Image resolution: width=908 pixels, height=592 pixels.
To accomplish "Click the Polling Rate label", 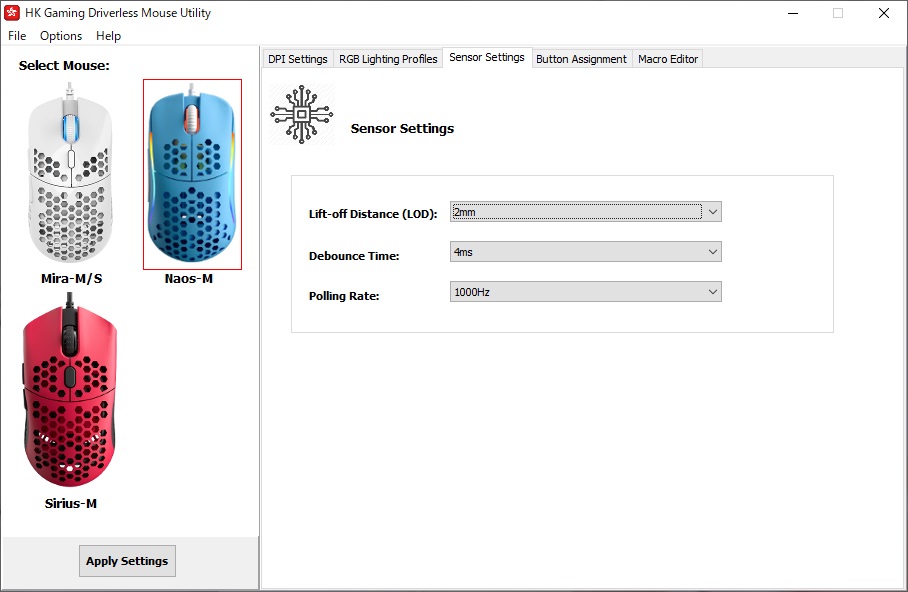I will (344, 296).
